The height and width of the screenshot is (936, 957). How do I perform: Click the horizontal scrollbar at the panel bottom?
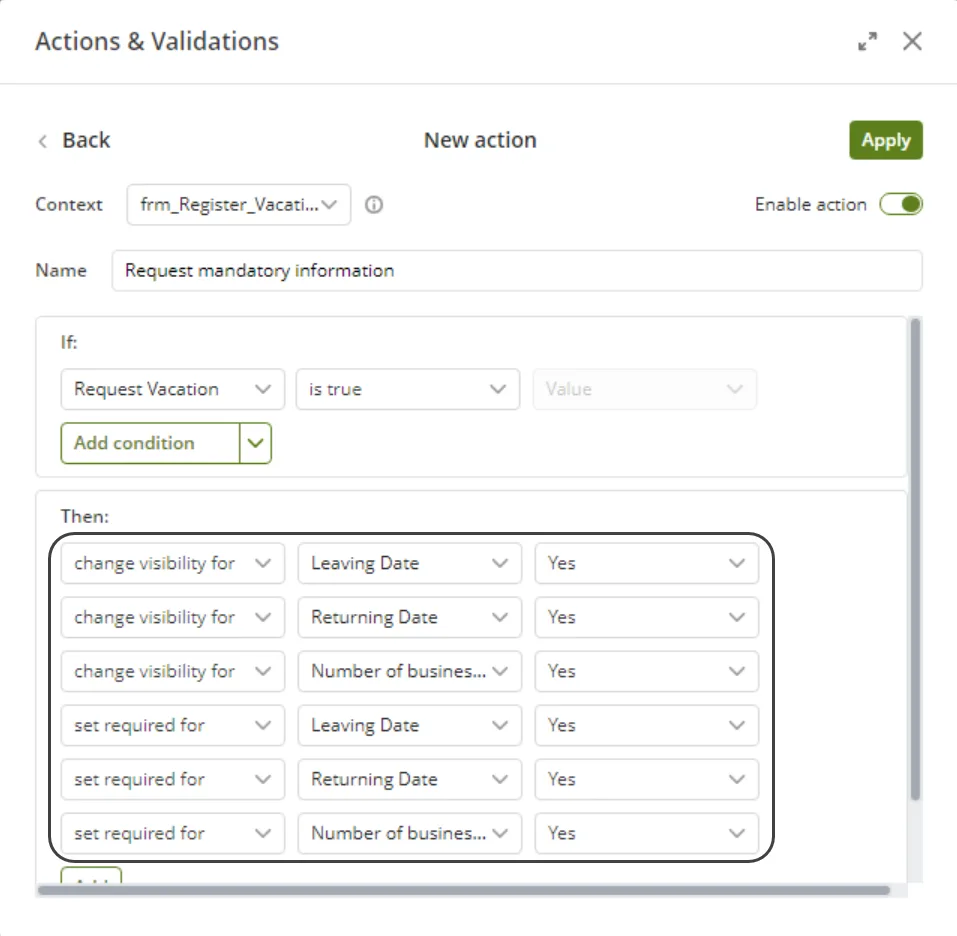point(463,890)
